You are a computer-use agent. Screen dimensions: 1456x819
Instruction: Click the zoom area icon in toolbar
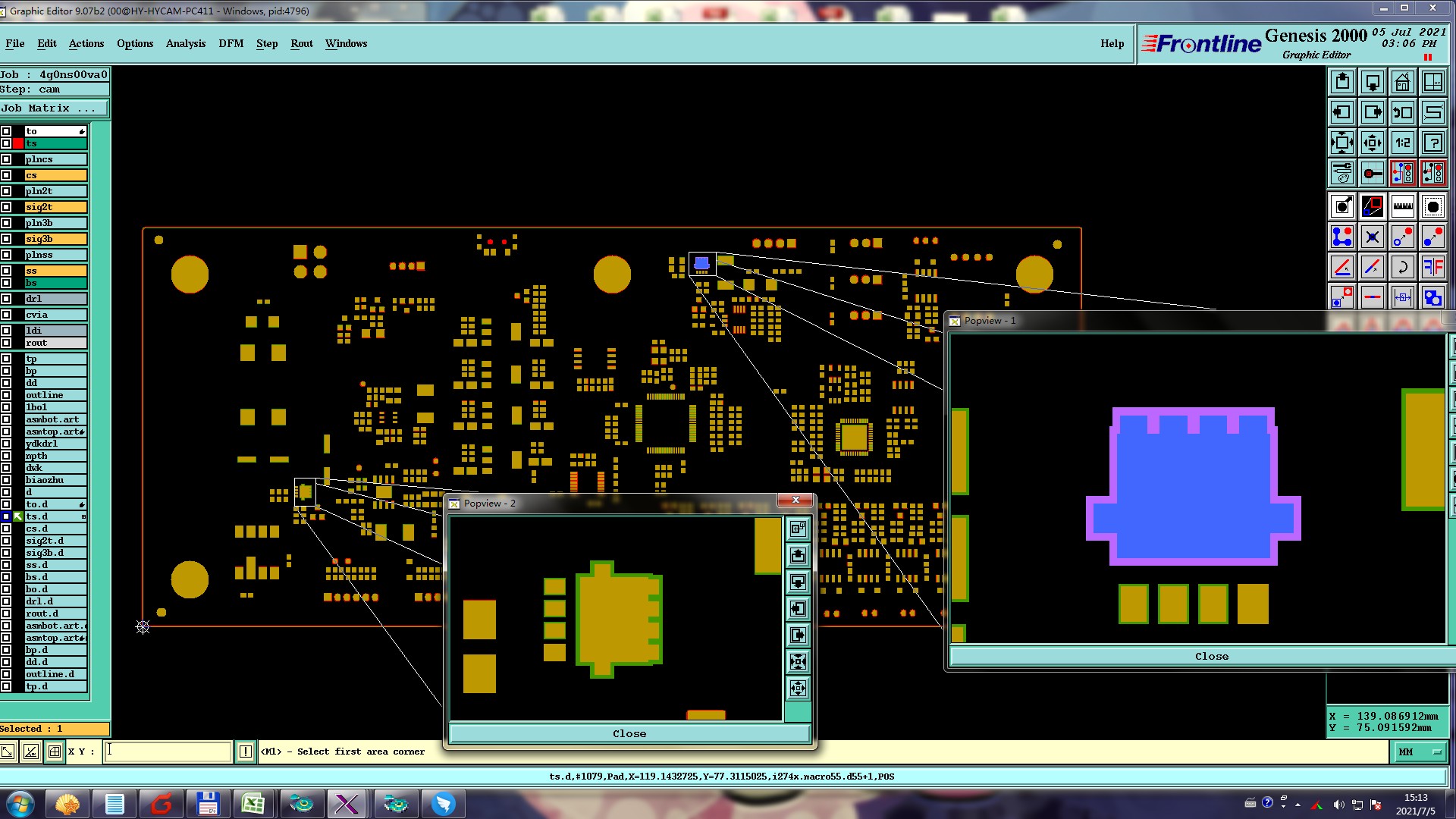[x=1432, y=82]
